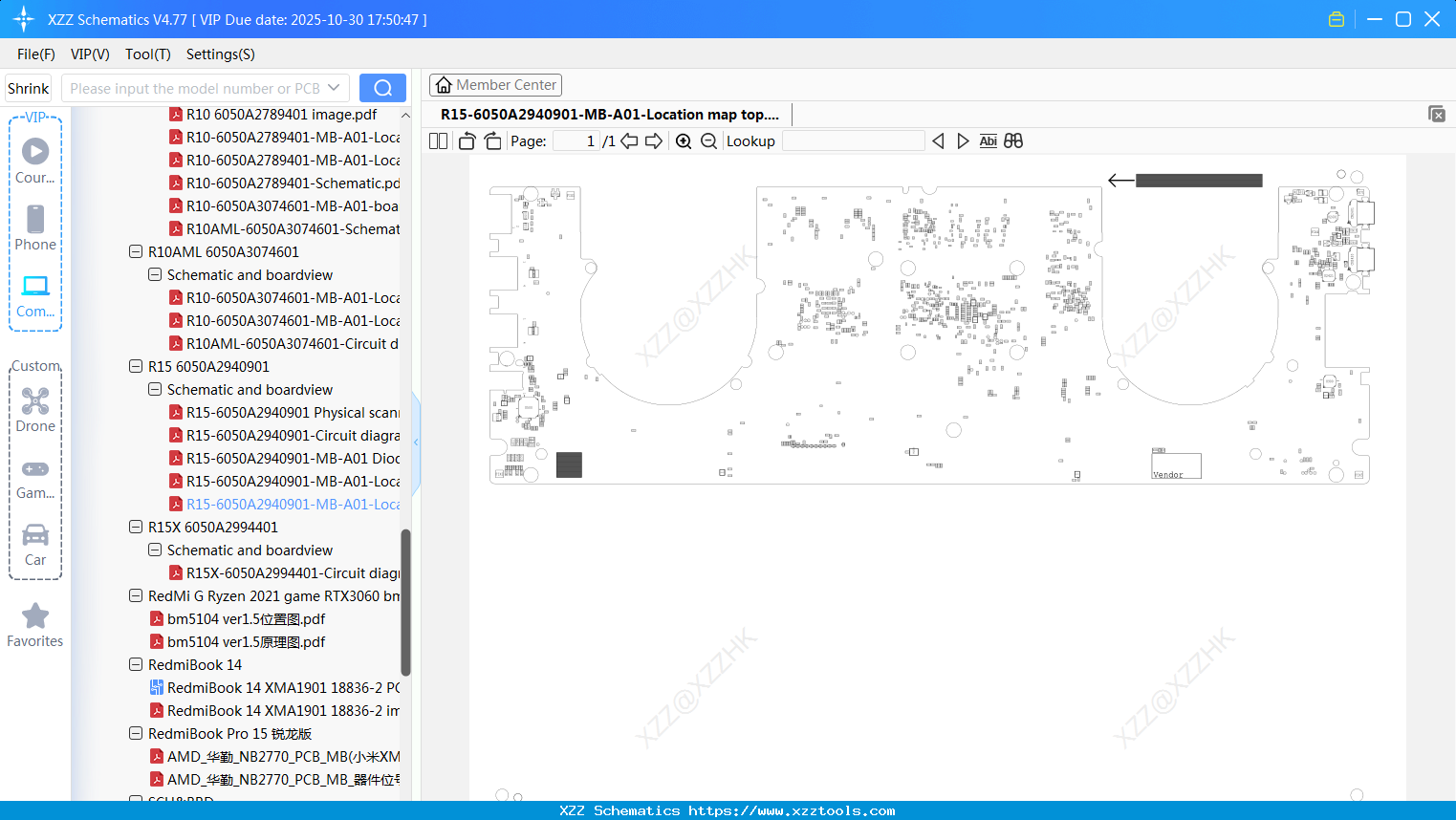Open the toolbox icon in the title bar
The height and width of the screenshot is (820, 1456).
pyautogui.click(x=1336, y=19)
